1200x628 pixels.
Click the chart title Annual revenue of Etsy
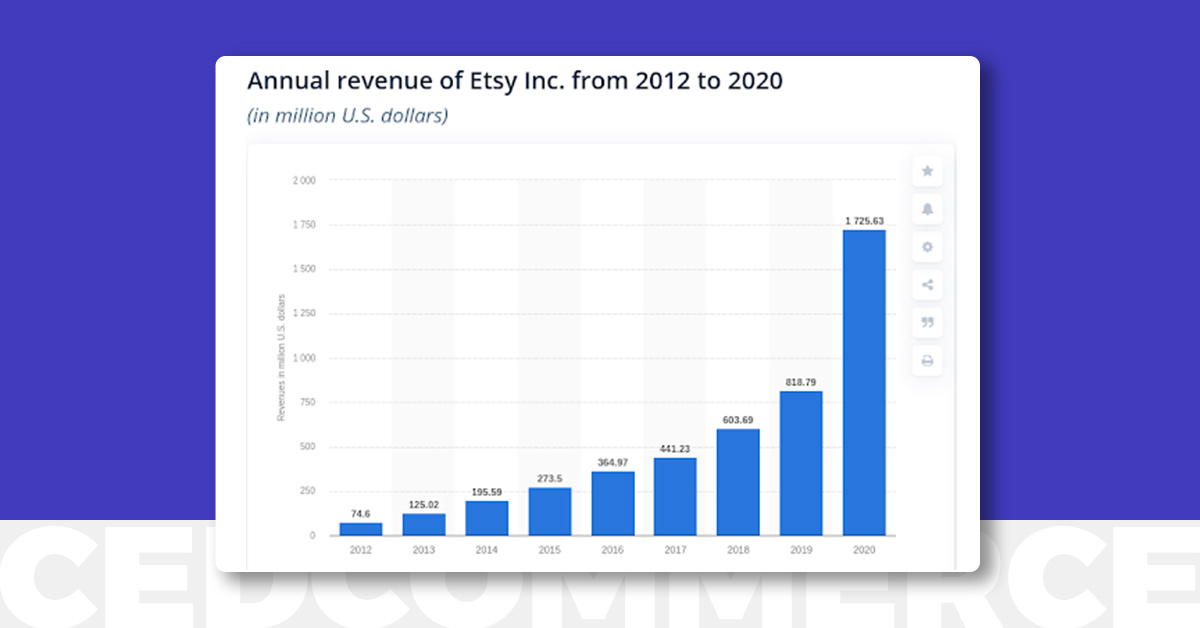point(515,81)
